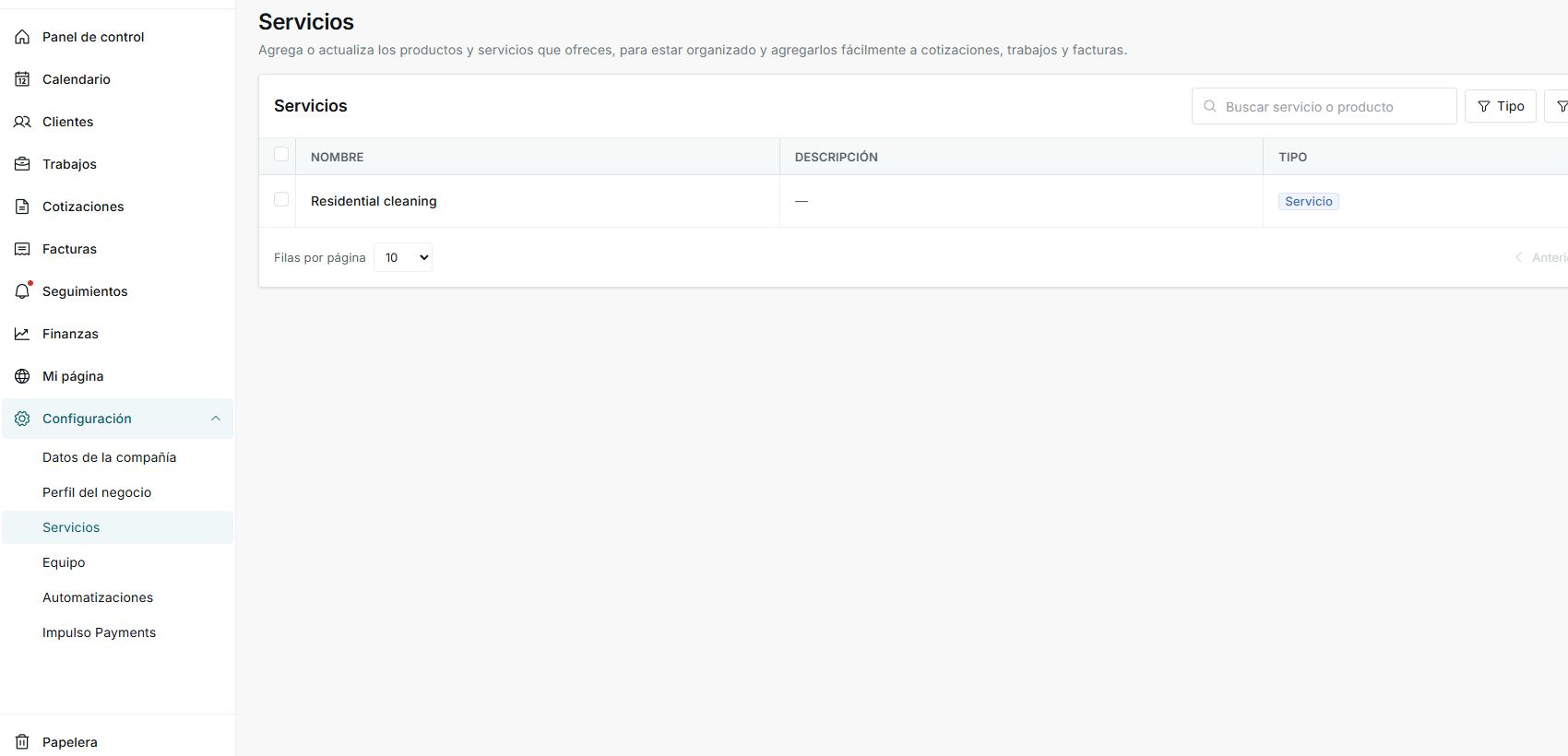1568x756 pixels.
Task: Go to Mi página
Action: tap(118, 376)
